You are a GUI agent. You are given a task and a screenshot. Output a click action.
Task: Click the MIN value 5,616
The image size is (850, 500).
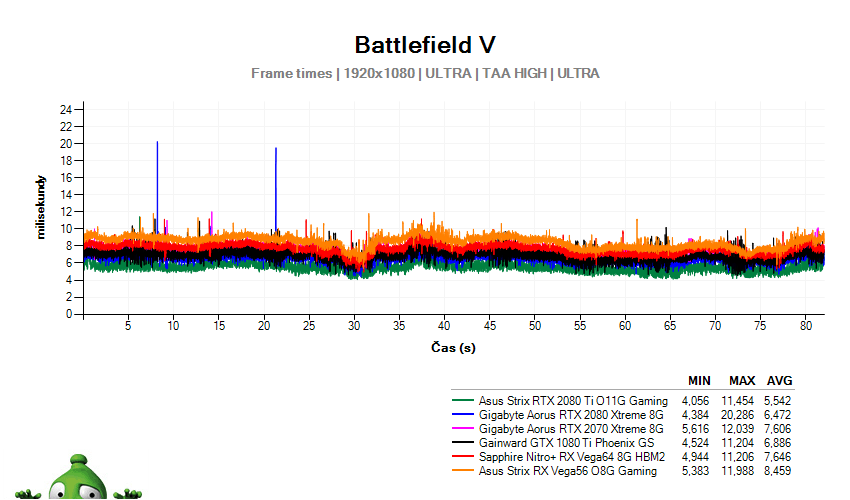pyautogui.click(x=695, y=429)
